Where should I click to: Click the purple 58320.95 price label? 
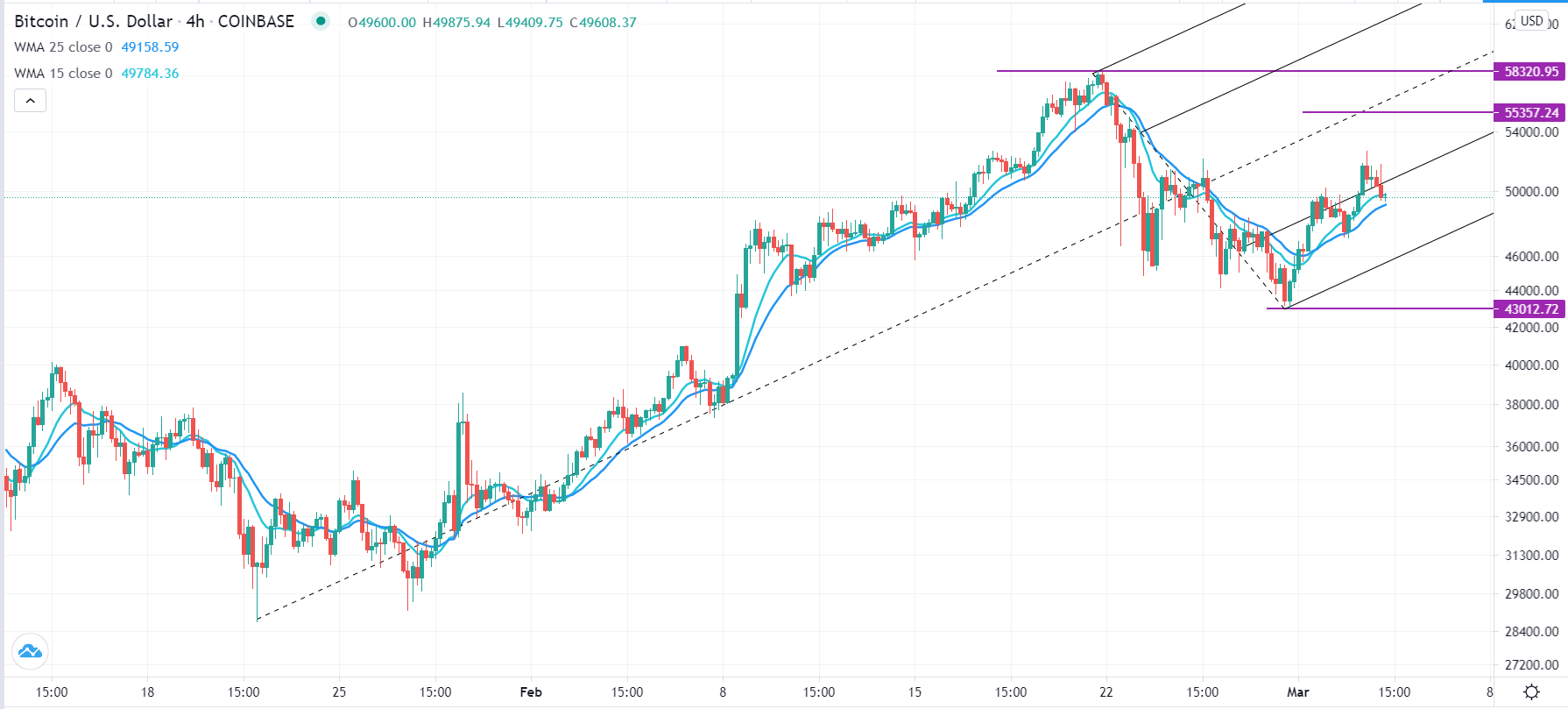coord(1529,69)
